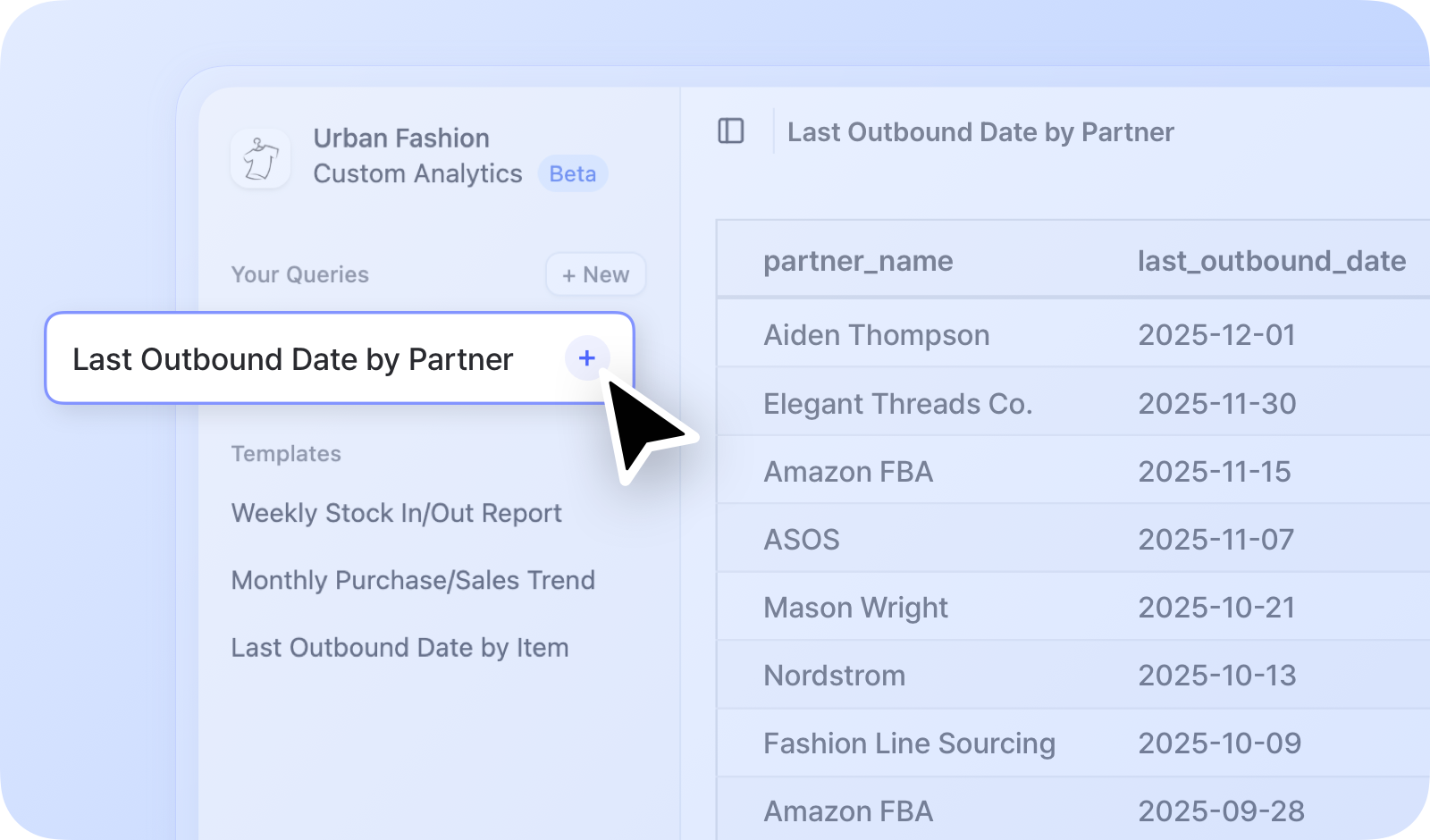Open Weekly Stock In/Out Report template

point(396,513)
